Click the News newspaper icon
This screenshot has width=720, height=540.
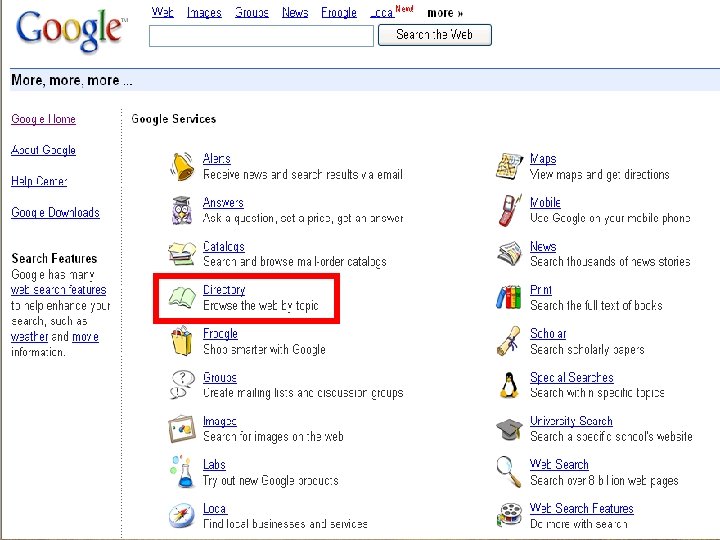509,253
